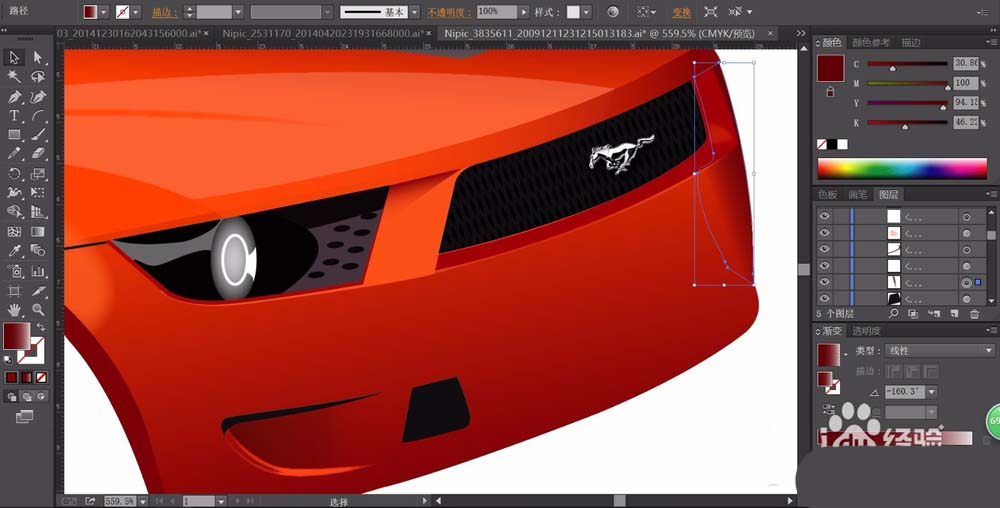Select the Direct Selection tool
The image size is (1000, 508).
click(38, 57)
